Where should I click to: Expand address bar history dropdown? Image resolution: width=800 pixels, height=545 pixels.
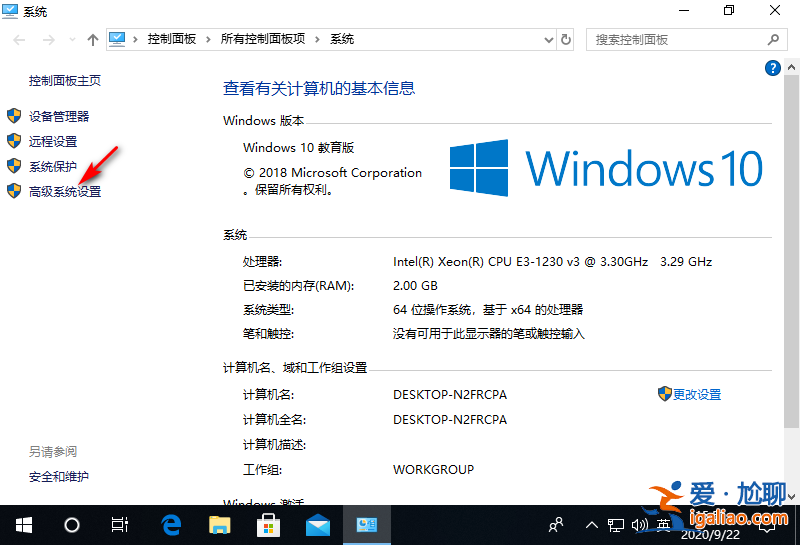tap(548, 40)
